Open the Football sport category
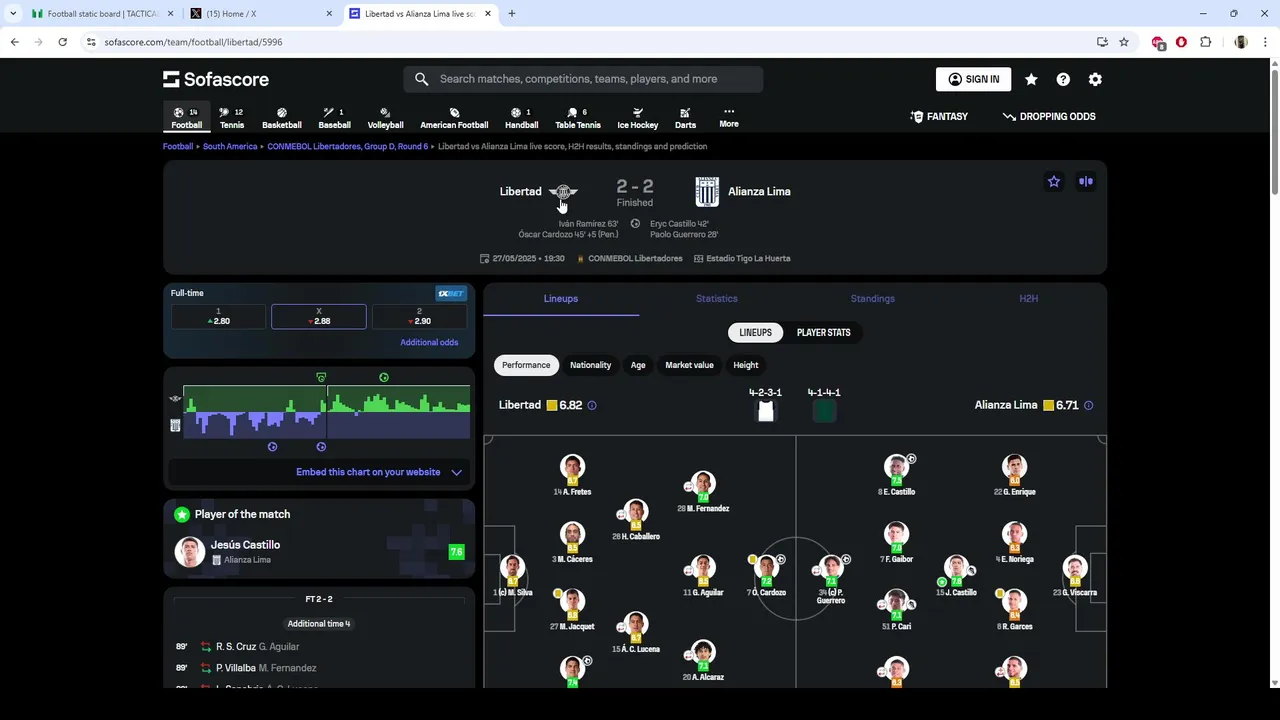The width and height of the screenshot is (1280, 720). [x=186, y=118]
